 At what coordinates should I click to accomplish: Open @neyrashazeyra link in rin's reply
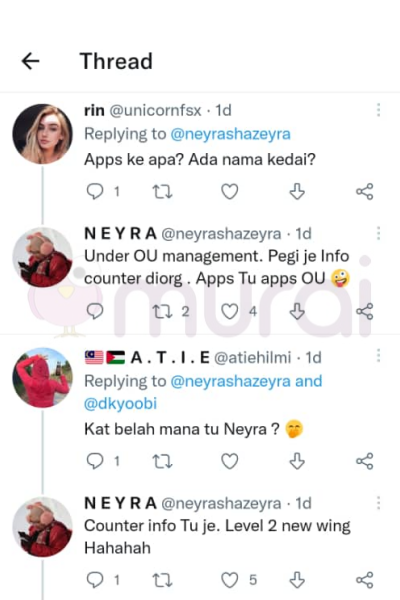(230, 134)
